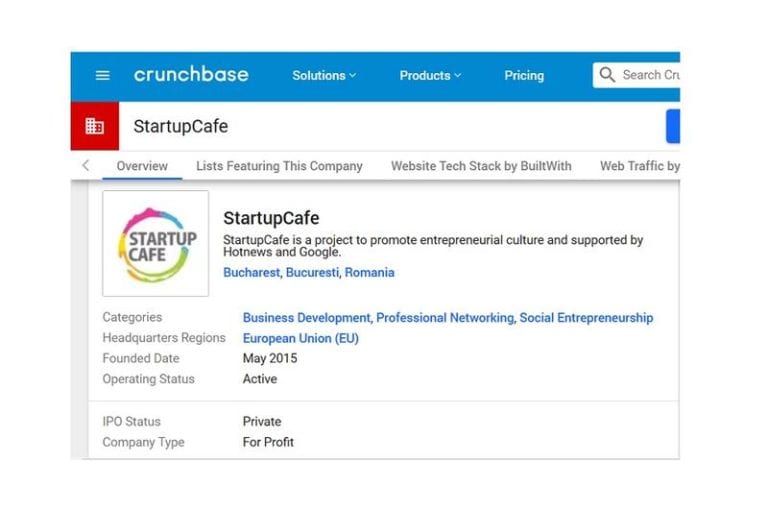Click the search magnifier icon
The image size is (768, 511).
click(607, 75)
